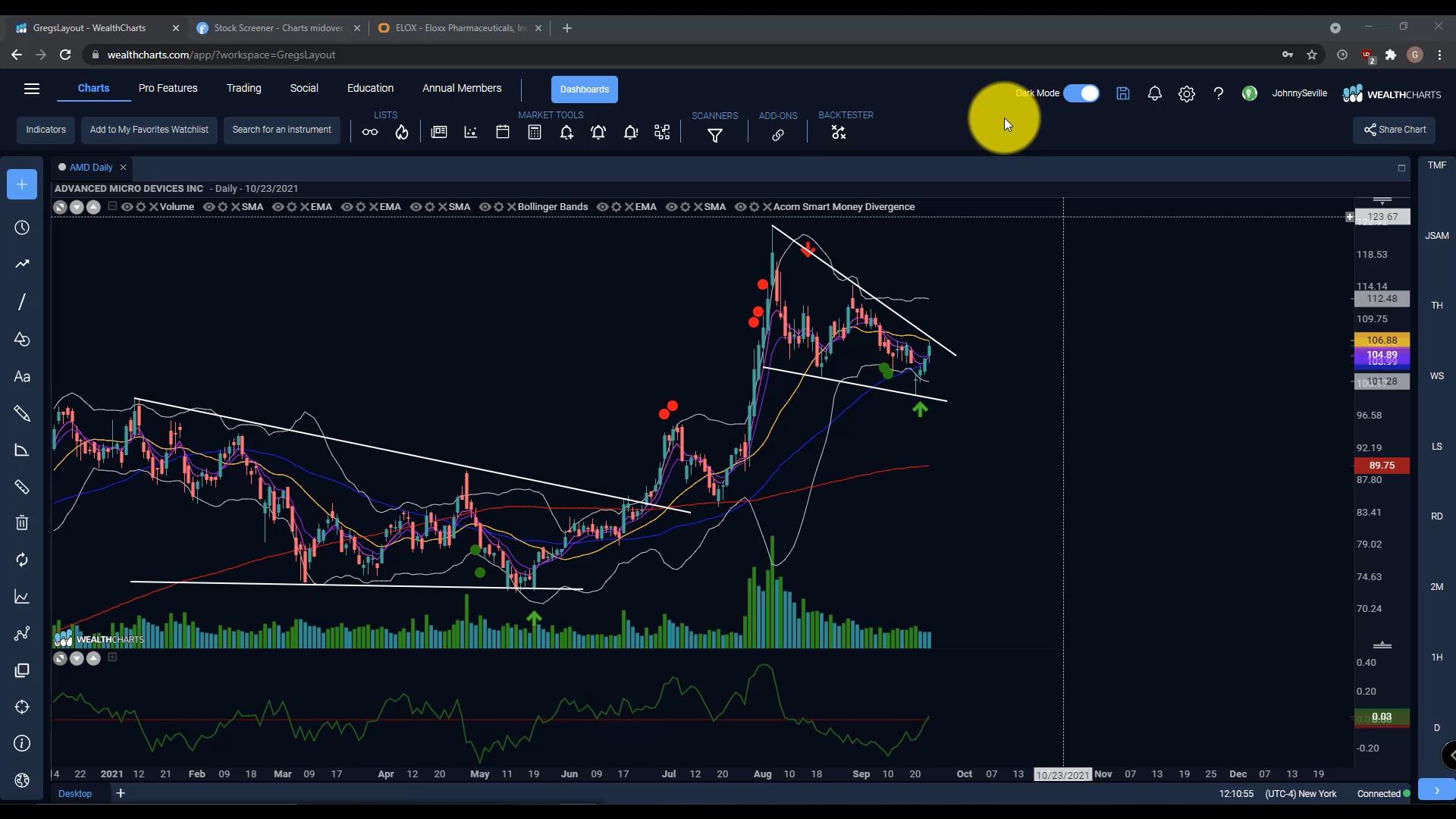Open the Backtester strategy icon
Screen dimensions: 1456x819
click(838, 133)
